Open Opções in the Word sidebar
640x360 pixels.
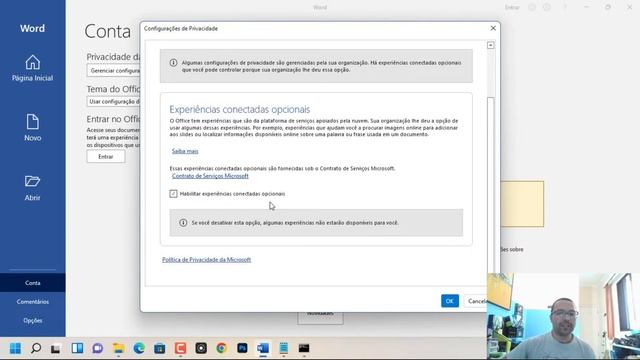pos(33,320)
